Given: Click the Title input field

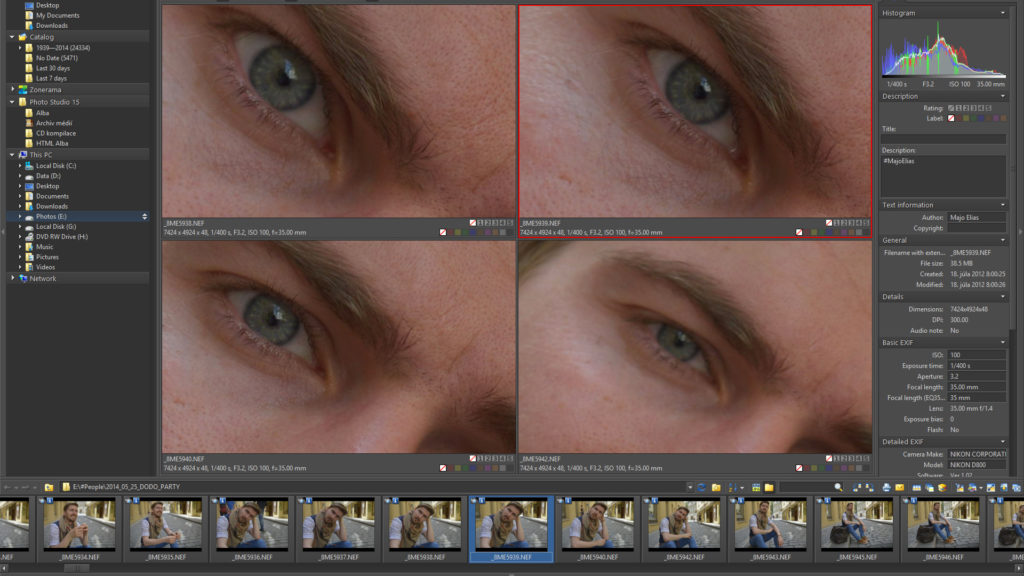Looking at the screenshot, I should [x=943, y=139].
